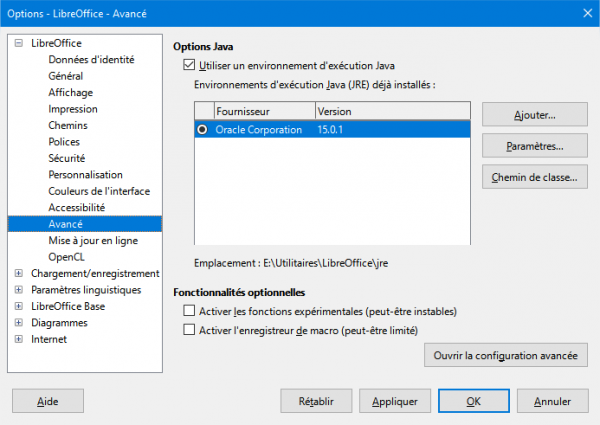The width and height of the screenshot is (600, 425).
Task: Expand the Internet tree node
Action: click(18, 339)
